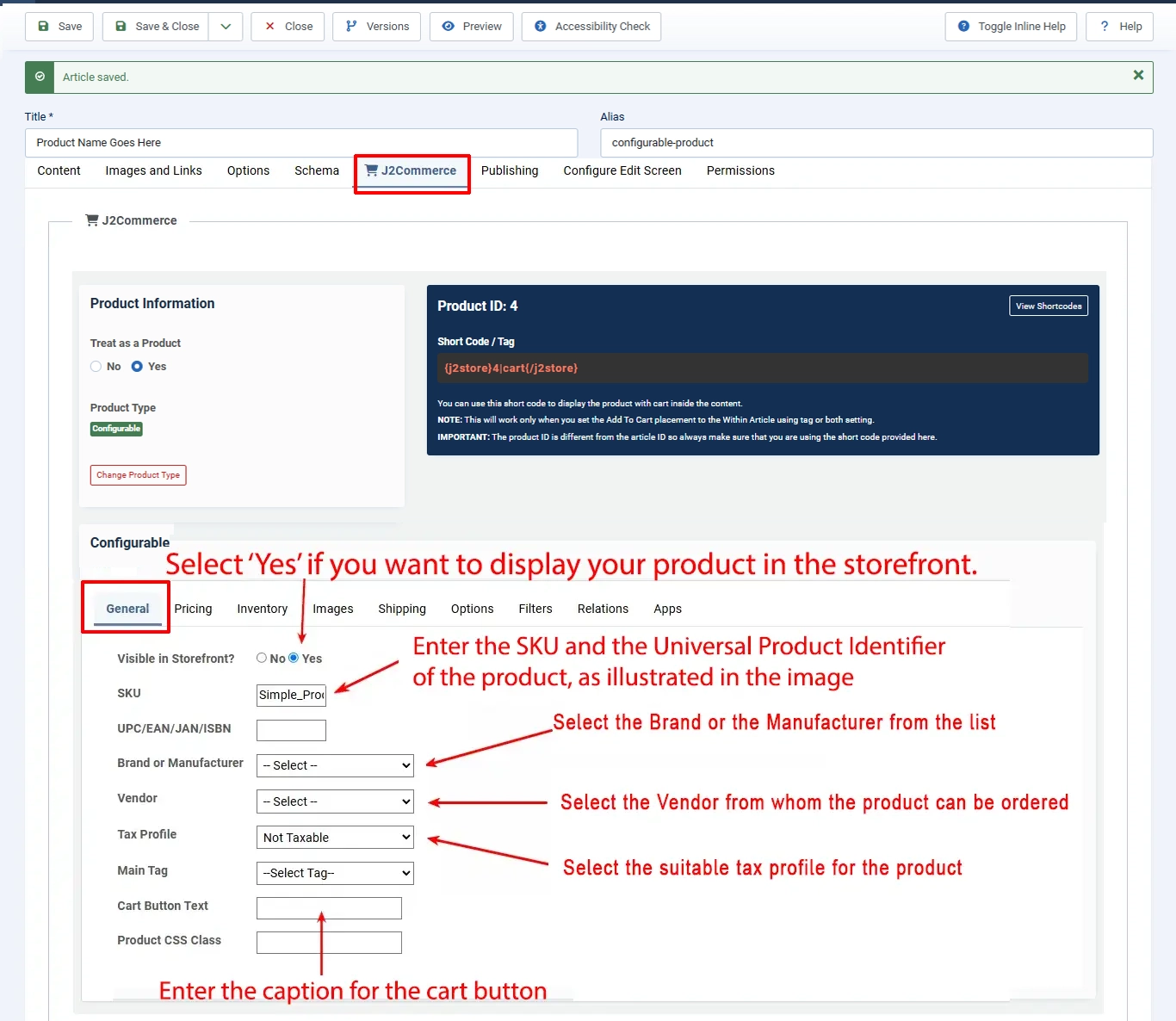Click the cart icon in J2Commerce tab
Image resolution: width=1176 pixels, height=1021 pixels.
(x=371, y=170)
